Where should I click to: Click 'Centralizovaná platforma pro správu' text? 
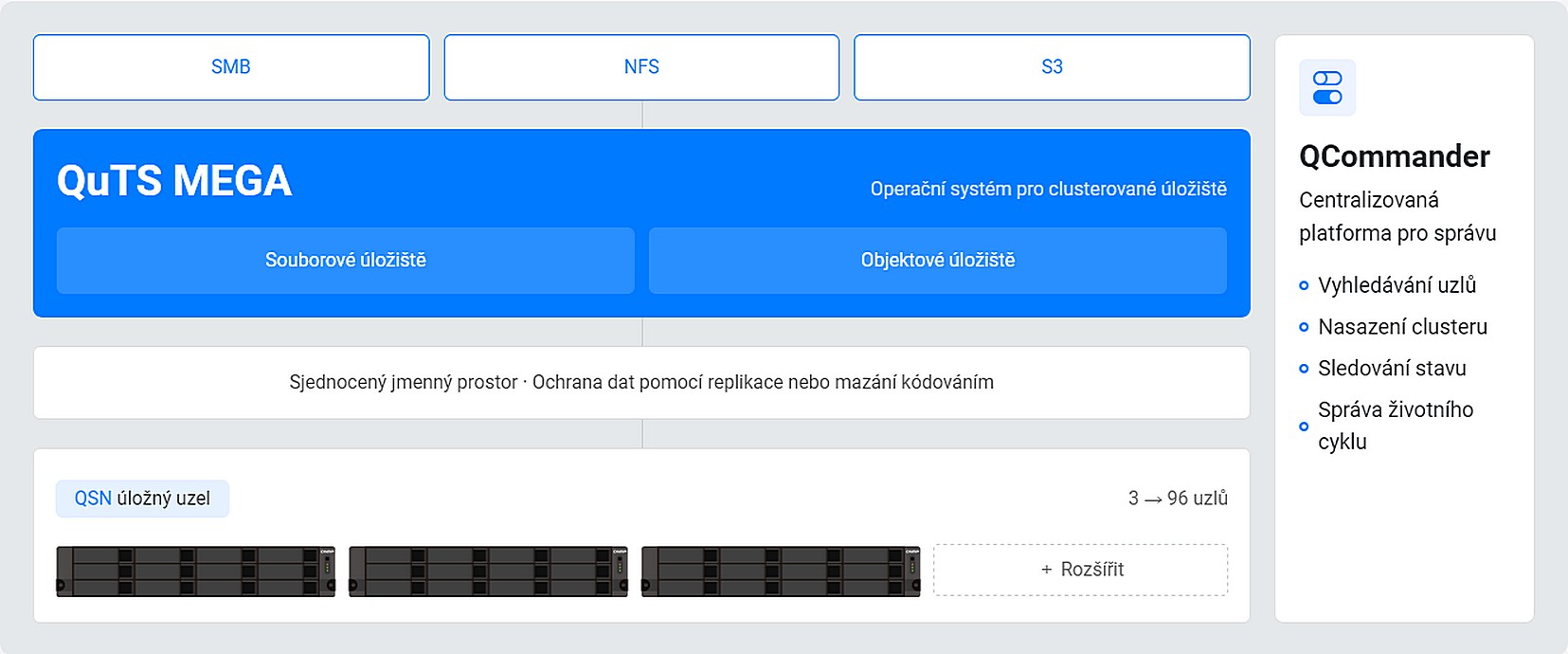point(1397,216)
